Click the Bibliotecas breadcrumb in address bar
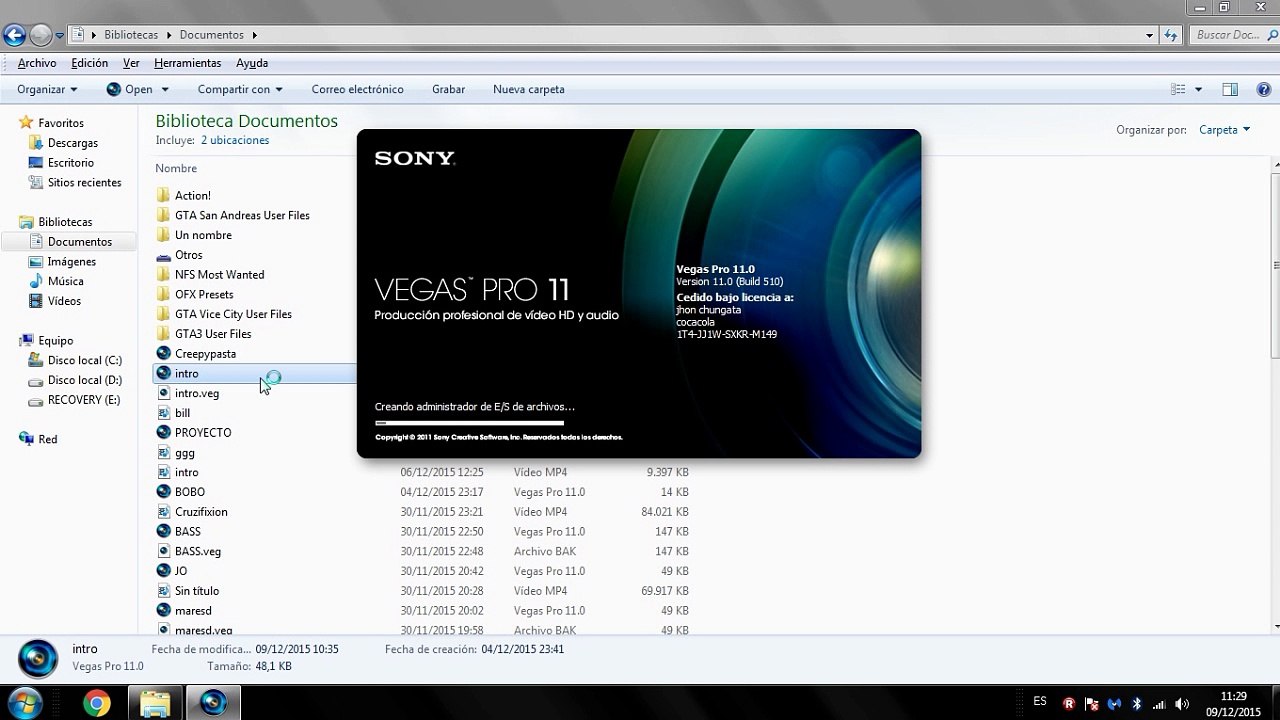The width and height of the screenshot is (1280, 720). coord(131,35)
